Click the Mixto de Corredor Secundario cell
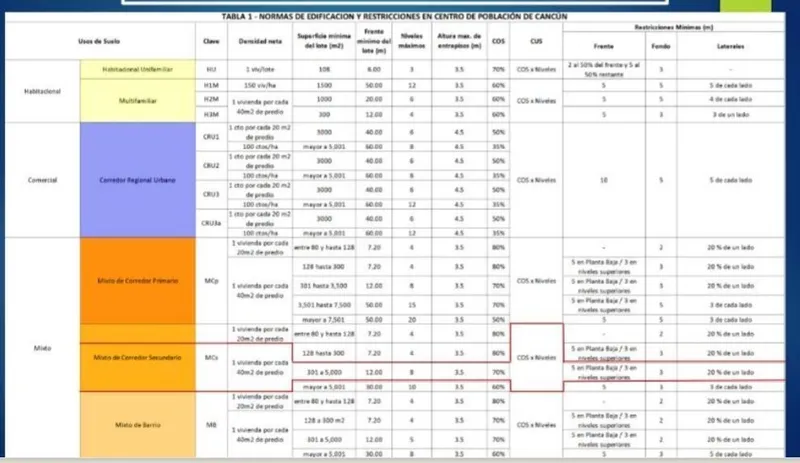Screen dimensions: 800x463 click(x=137, y=357)
